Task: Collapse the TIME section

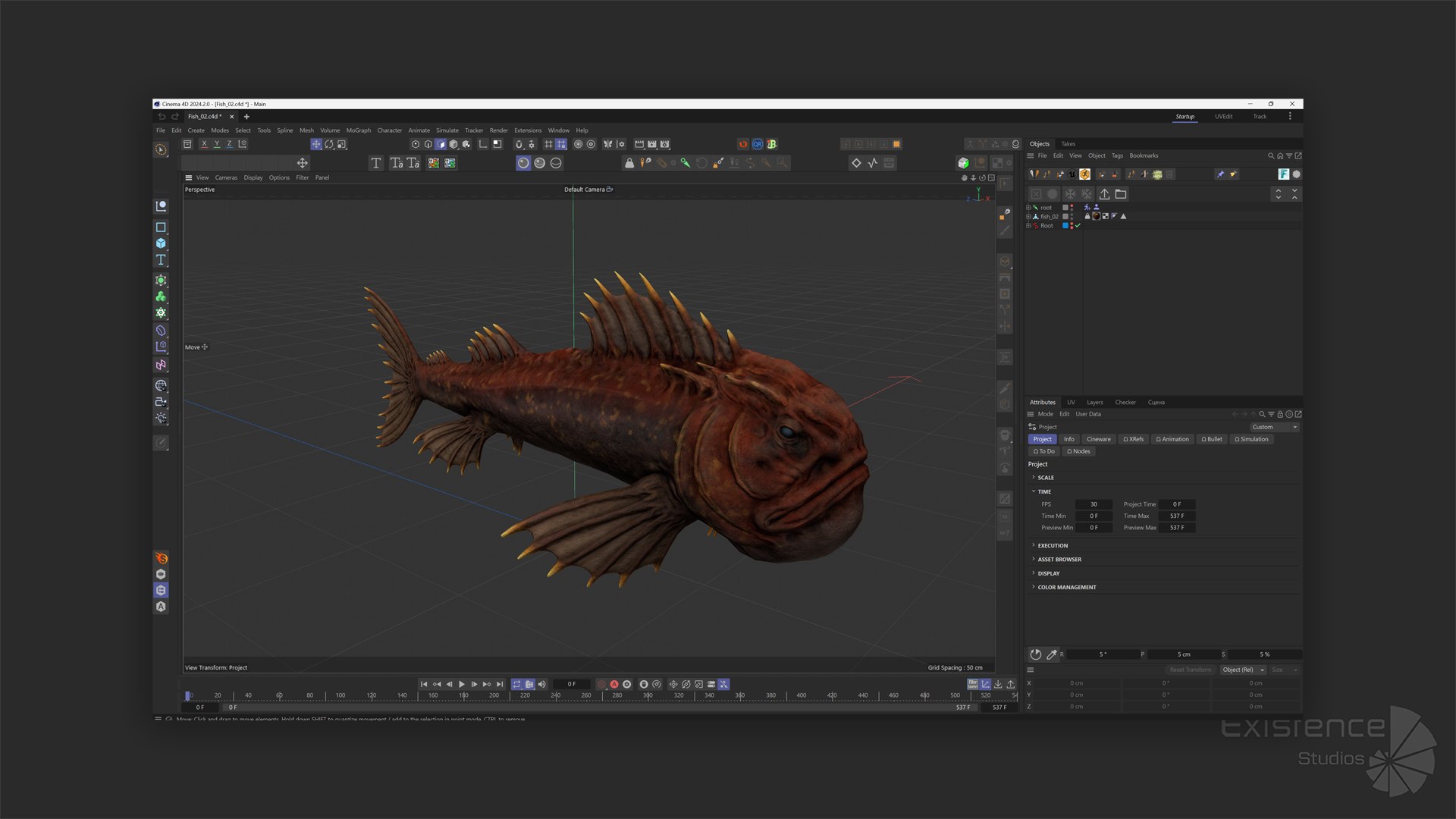Action: click(1043, 492)
